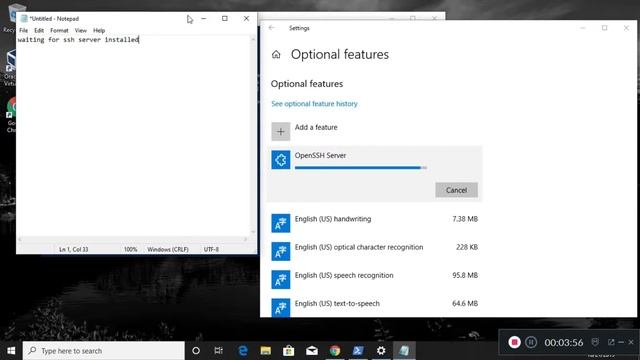Click the Add a feature label
Screen dimensions: 640x360
pyautogui.click(x=316, y=127)
